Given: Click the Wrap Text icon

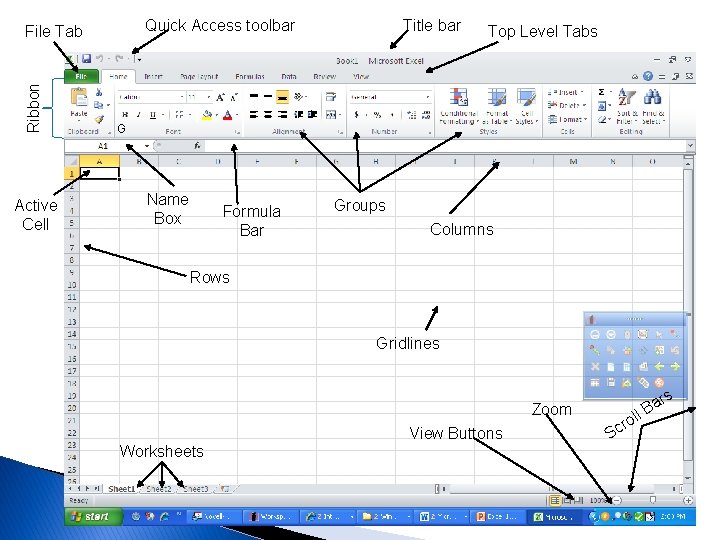Looking at the screenshot, I should point(331,96).
